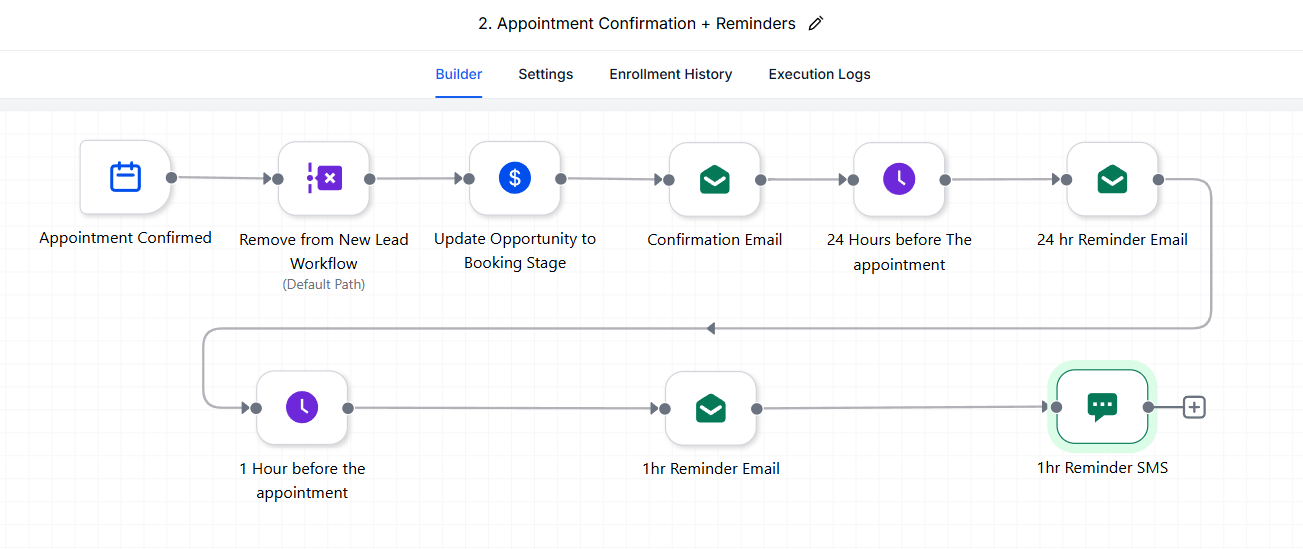View the Execution Logs tab
Screen dimensions: 1303x549
pos(819,74)
